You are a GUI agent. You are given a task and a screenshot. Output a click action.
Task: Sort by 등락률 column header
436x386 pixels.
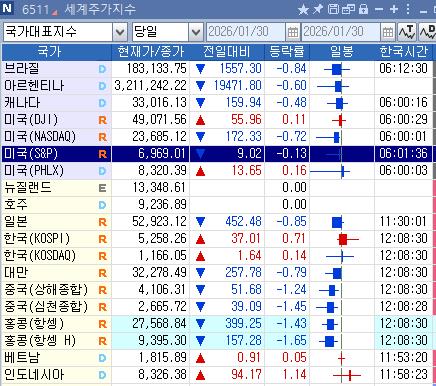[x=287, y=52]
